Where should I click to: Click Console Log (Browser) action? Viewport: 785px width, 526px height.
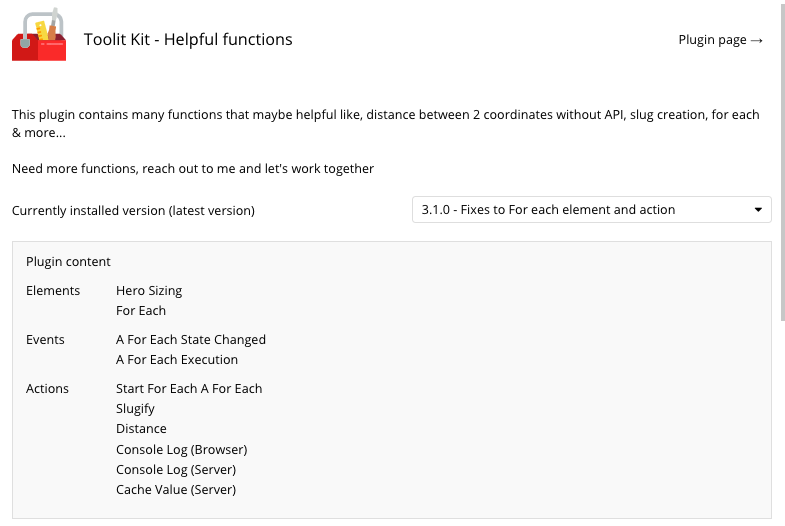(181, 450)
